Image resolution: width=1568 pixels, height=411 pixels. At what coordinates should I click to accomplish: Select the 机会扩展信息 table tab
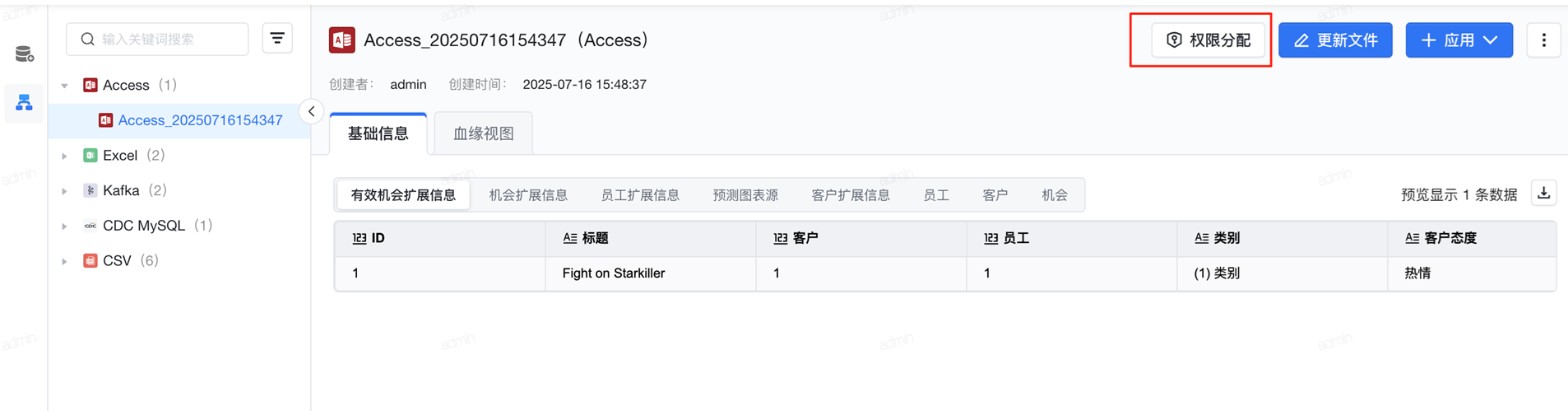(x=528, y=195)
